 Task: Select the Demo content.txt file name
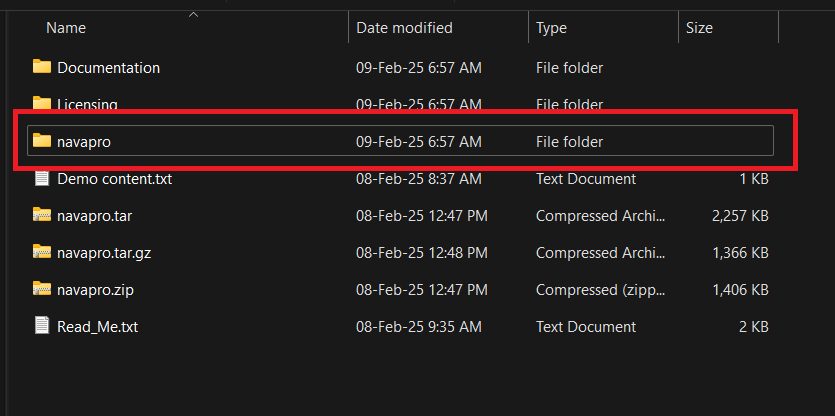coord(115,179)
